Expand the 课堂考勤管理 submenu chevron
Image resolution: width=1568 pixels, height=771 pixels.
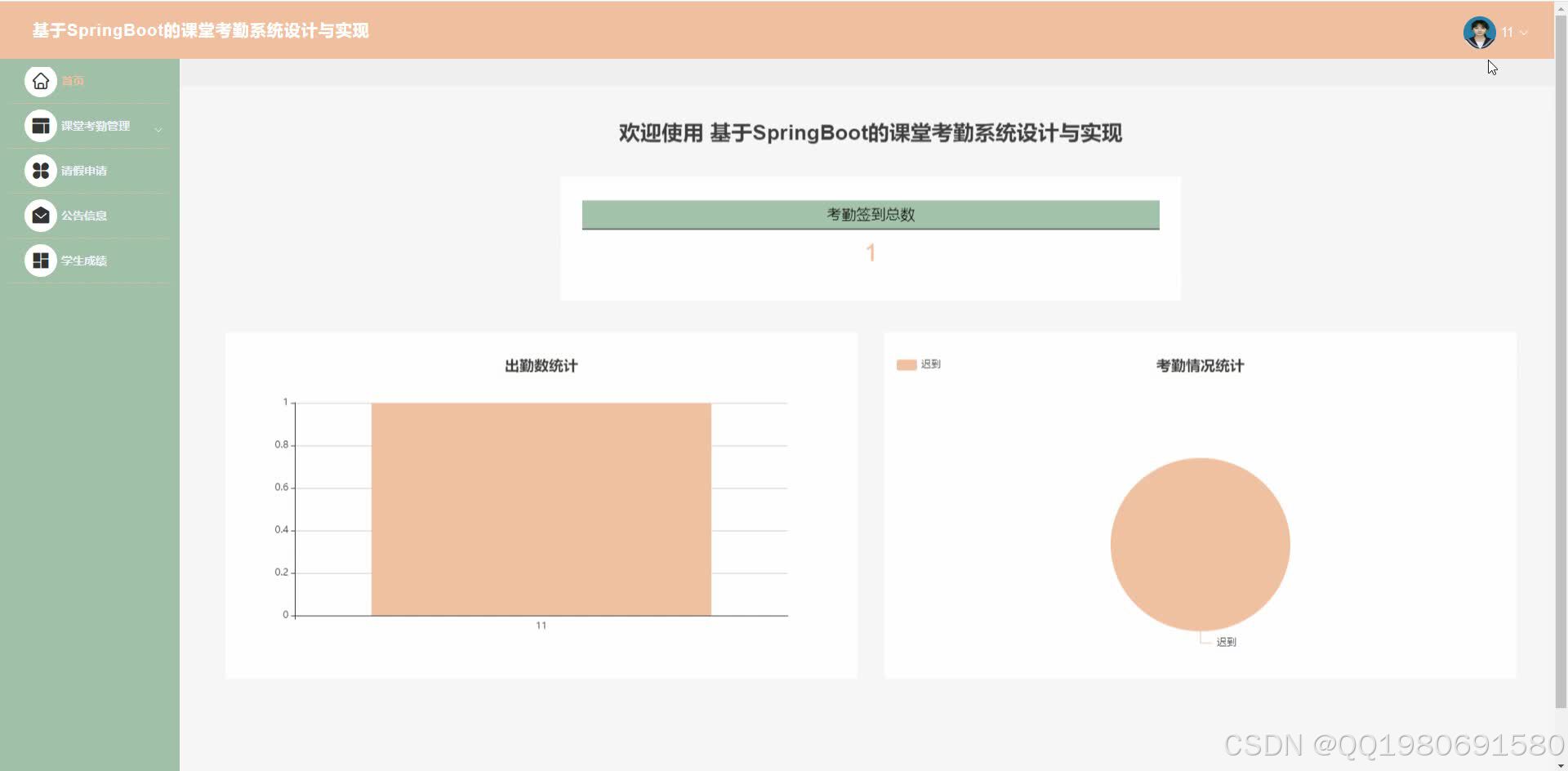[158, 128]
